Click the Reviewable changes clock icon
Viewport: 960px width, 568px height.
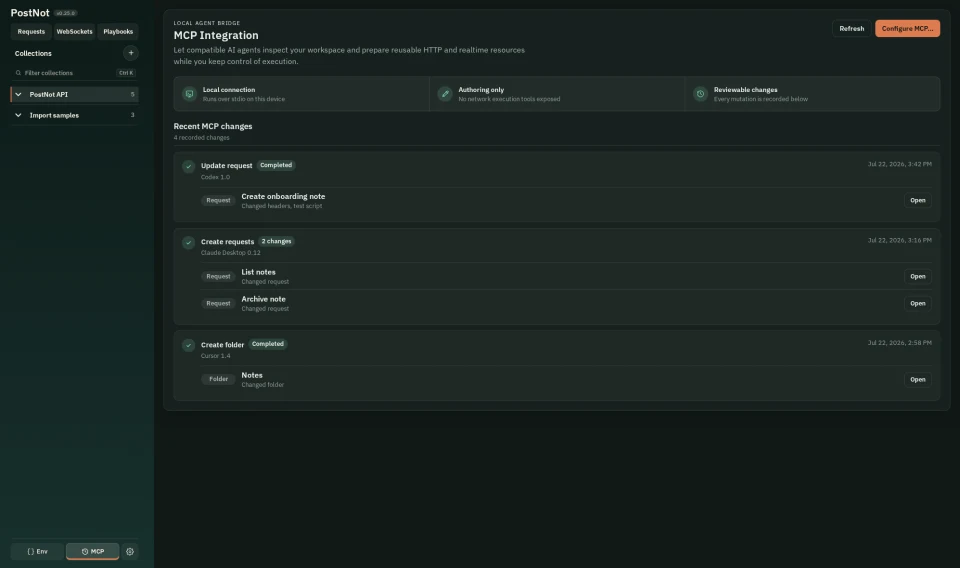pyautogui.click(x=700, y=94)
